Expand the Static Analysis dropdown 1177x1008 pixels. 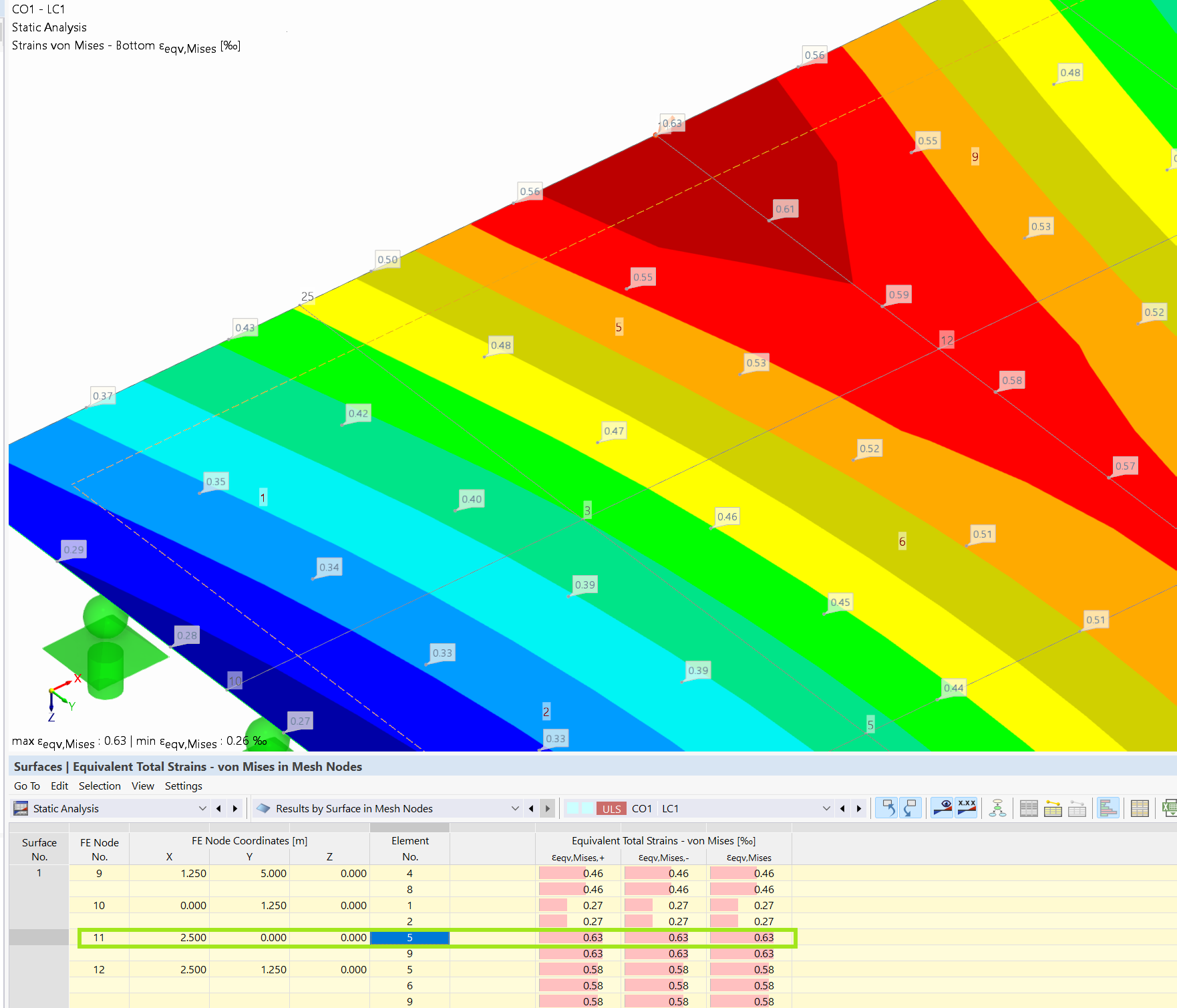202,808
